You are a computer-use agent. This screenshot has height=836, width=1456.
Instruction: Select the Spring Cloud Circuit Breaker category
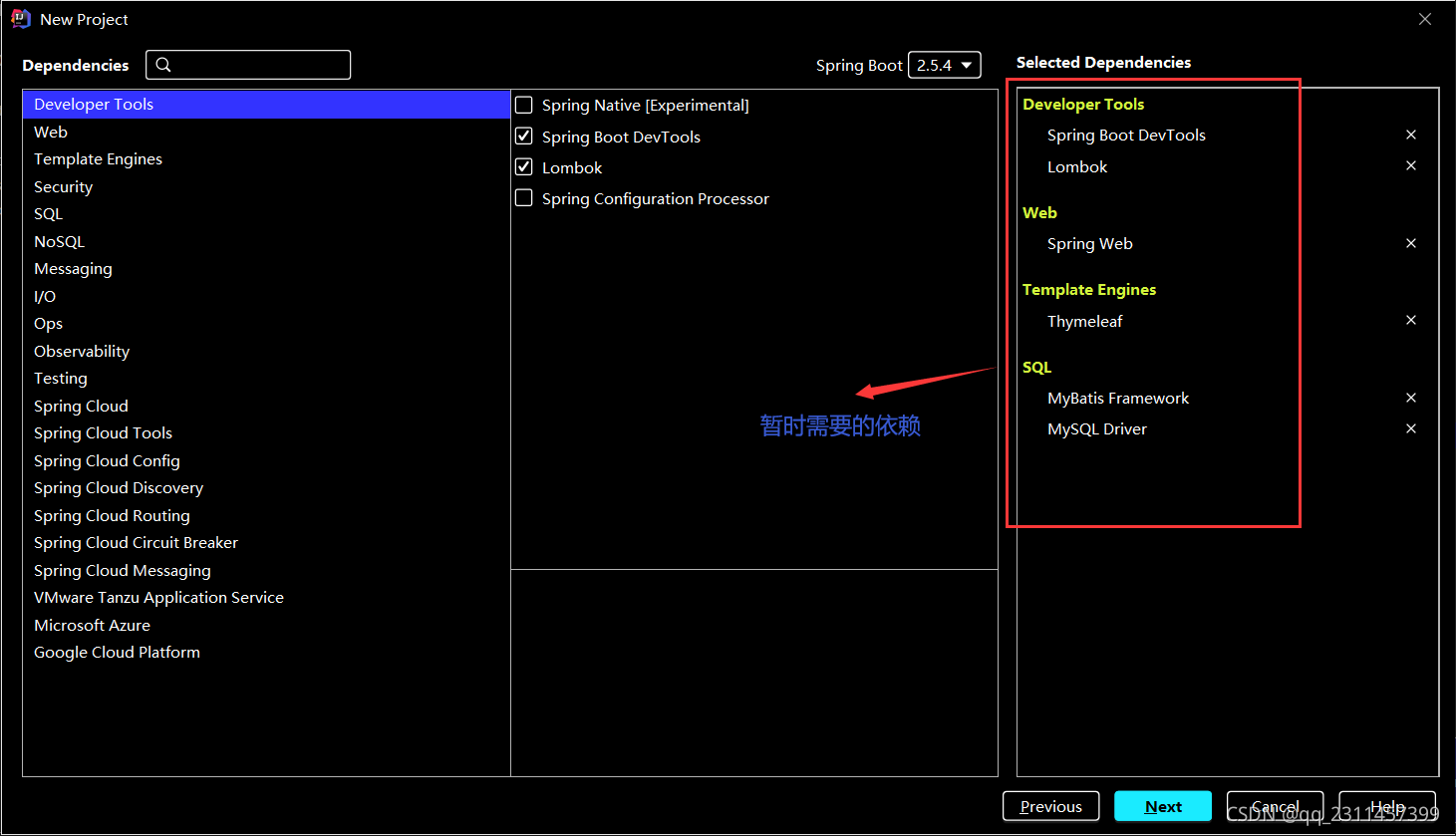pyautogui.click(x=266, y=543)
